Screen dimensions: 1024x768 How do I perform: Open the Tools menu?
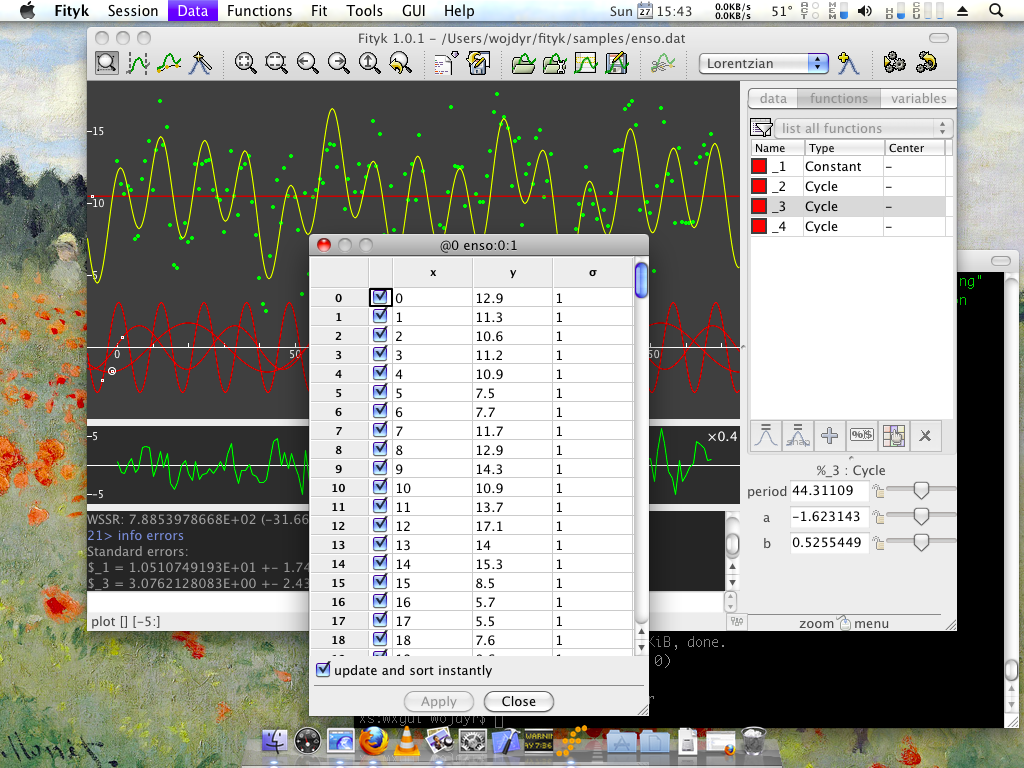pyautogui.click(x=364, y=10)
